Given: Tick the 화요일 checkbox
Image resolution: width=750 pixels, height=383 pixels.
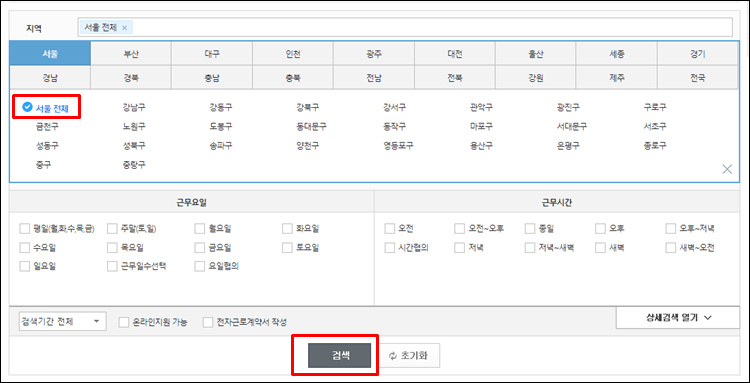Looking at the screenshot, I should pos(287,229).
